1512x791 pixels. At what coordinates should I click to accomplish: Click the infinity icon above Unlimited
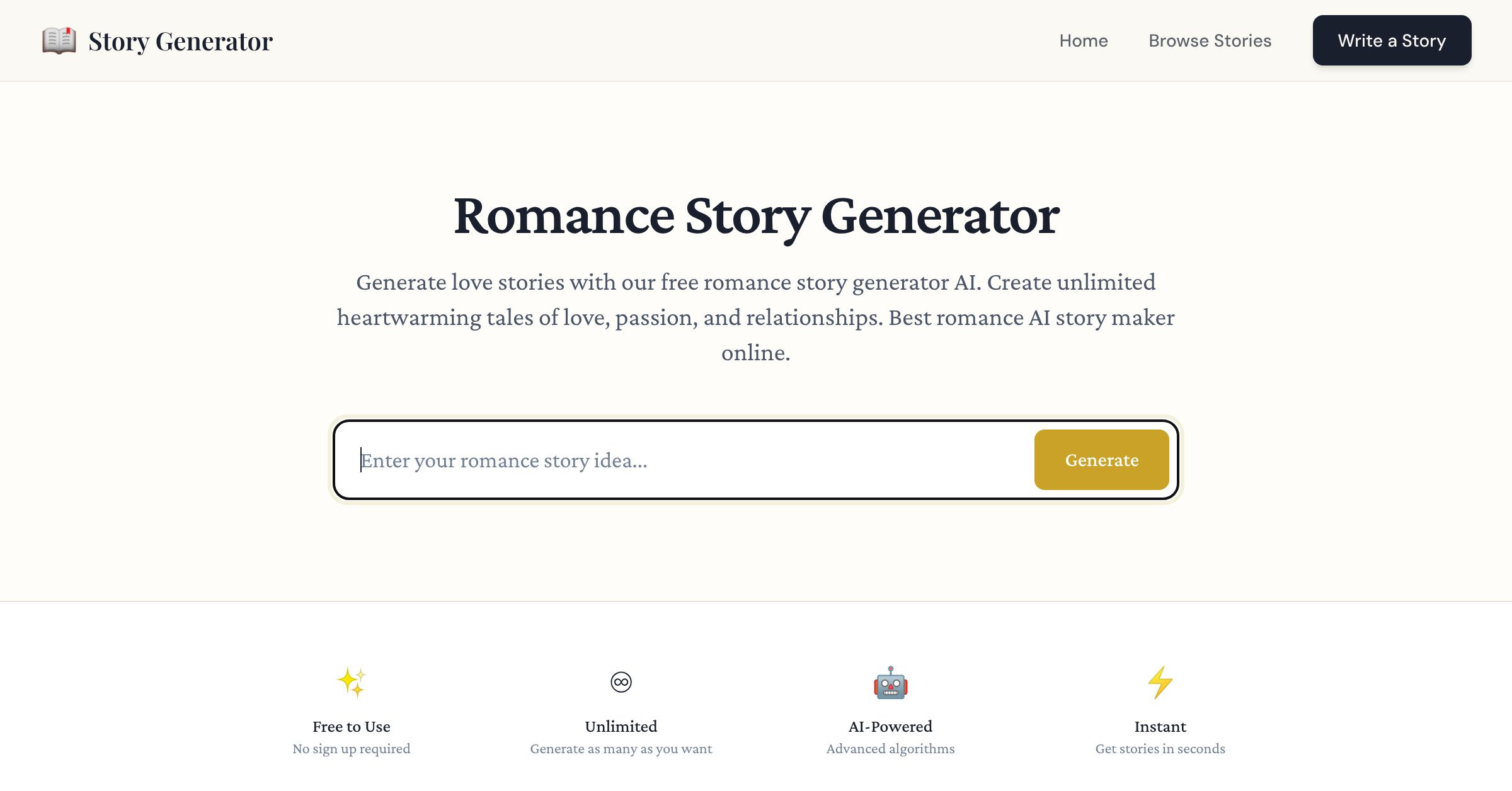(x=621, y=681)
